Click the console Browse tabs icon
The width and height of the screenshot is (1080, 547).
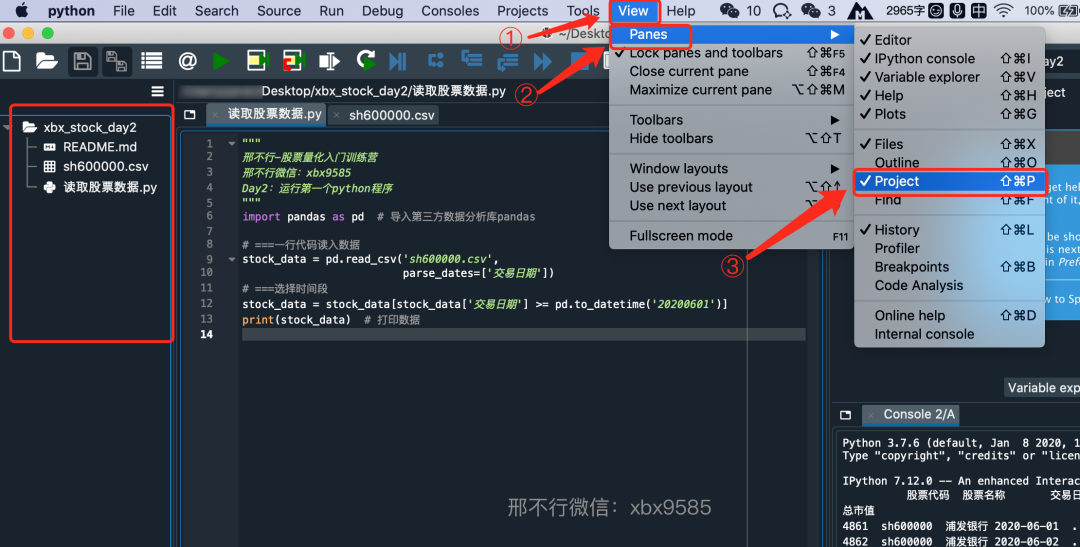[846, 415]
